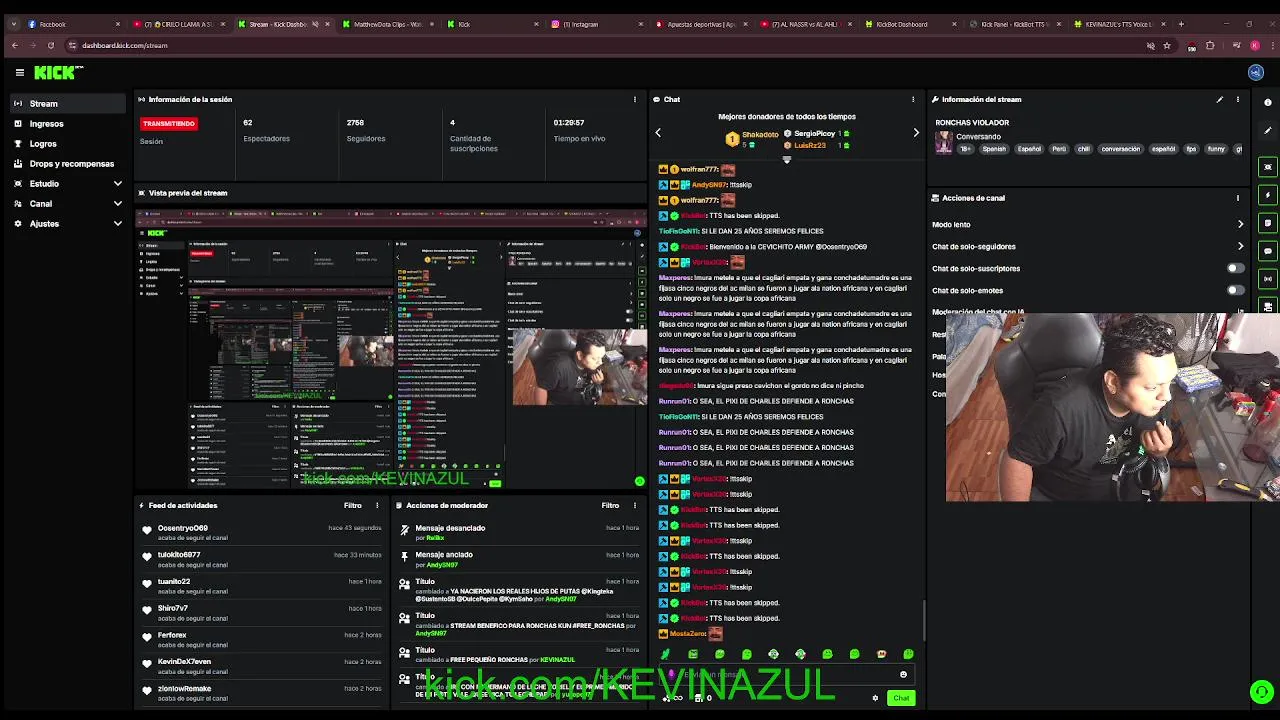Viewport: 1280px width, 720px height.
Task: Switch to Instagram browser tab
Action: (596, 24)
